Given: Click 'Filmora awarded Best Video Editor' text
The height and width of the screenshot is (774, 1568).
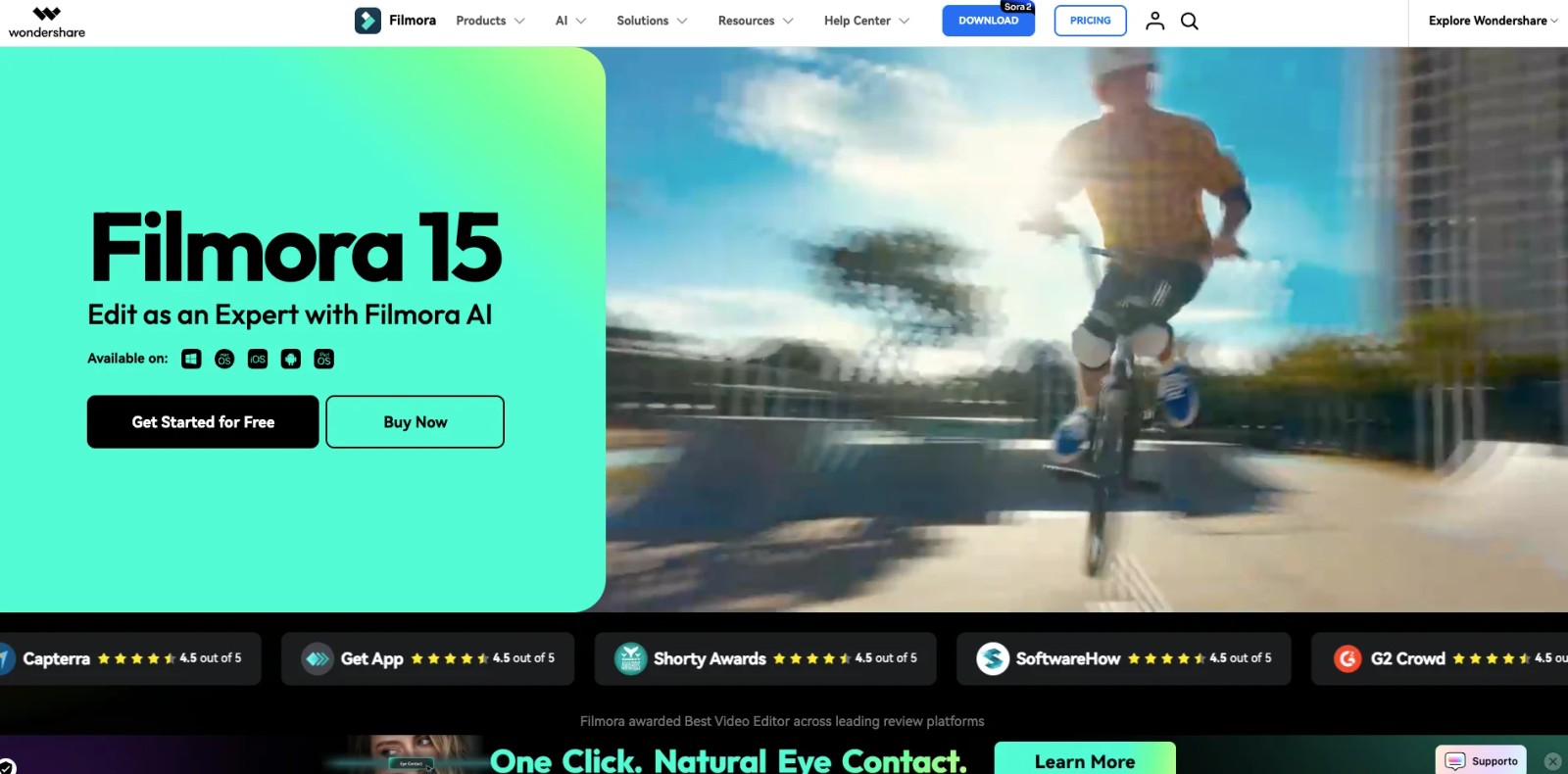Looking at the screenshot, I should point(782,721).
